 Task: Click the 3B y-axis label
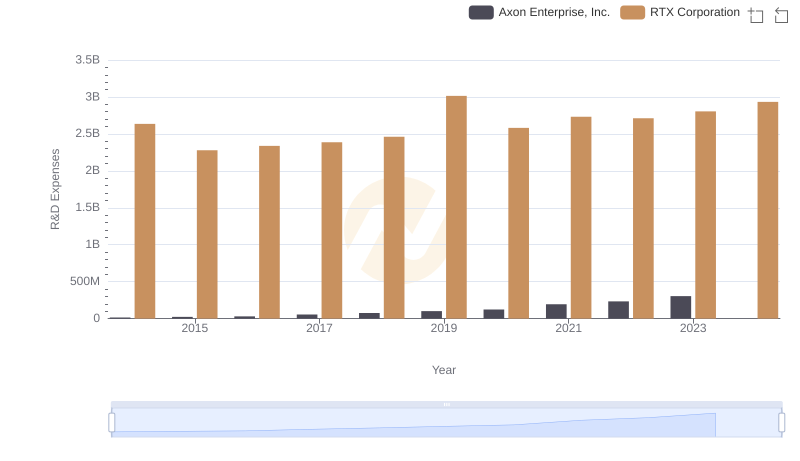point(92,97)
